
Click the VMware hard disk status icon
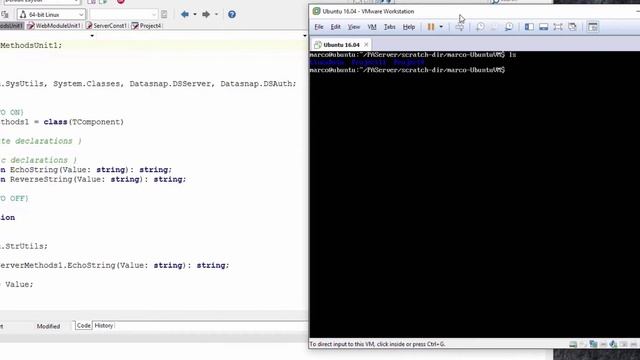click(x=573, y=344)
